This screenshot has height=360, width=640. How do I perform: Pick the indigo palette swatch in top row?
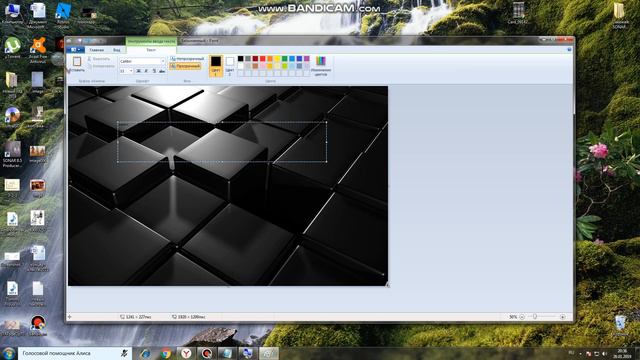point(299,59)
